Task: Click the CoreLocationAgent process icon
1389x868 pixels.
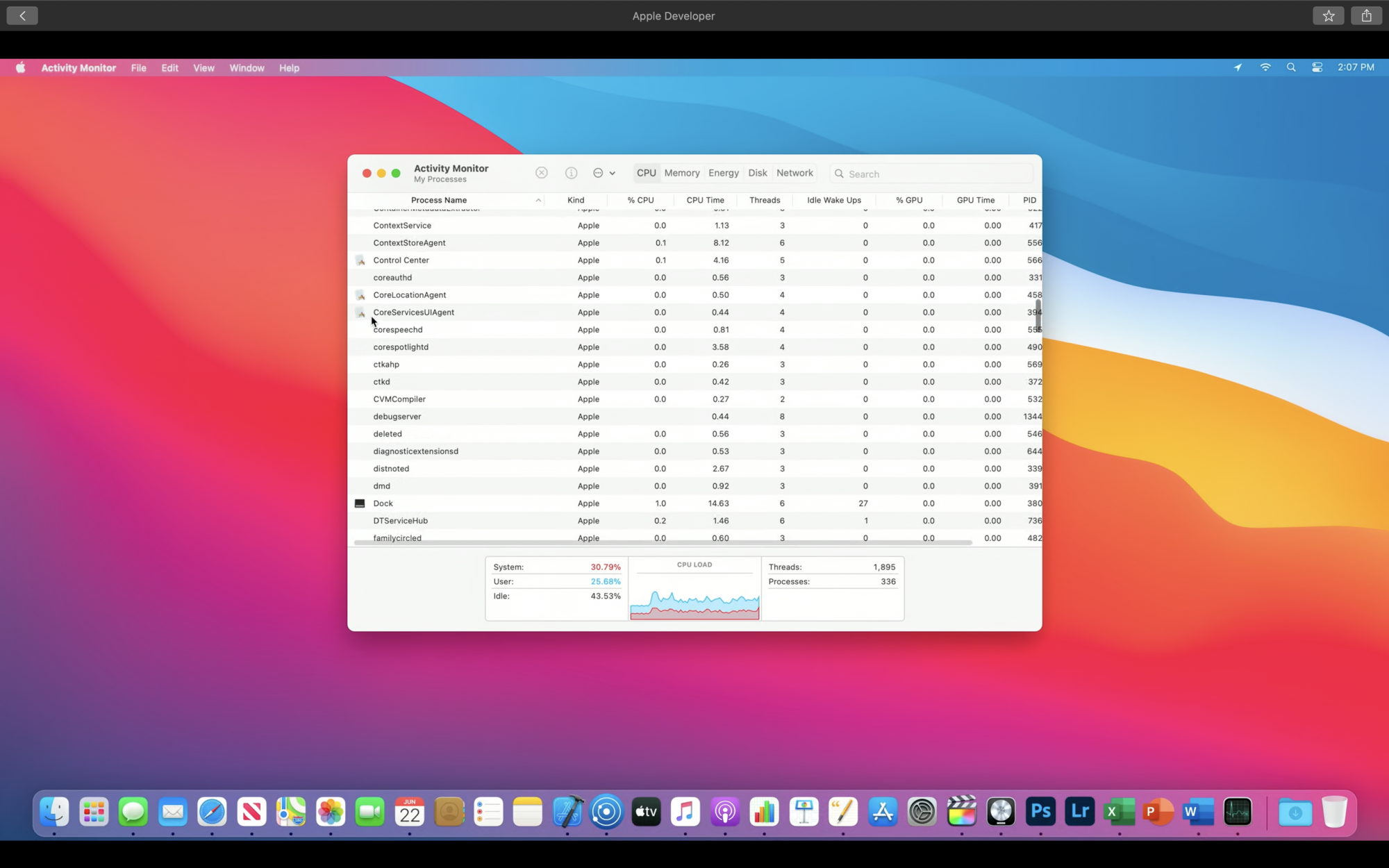Action: 360,295
